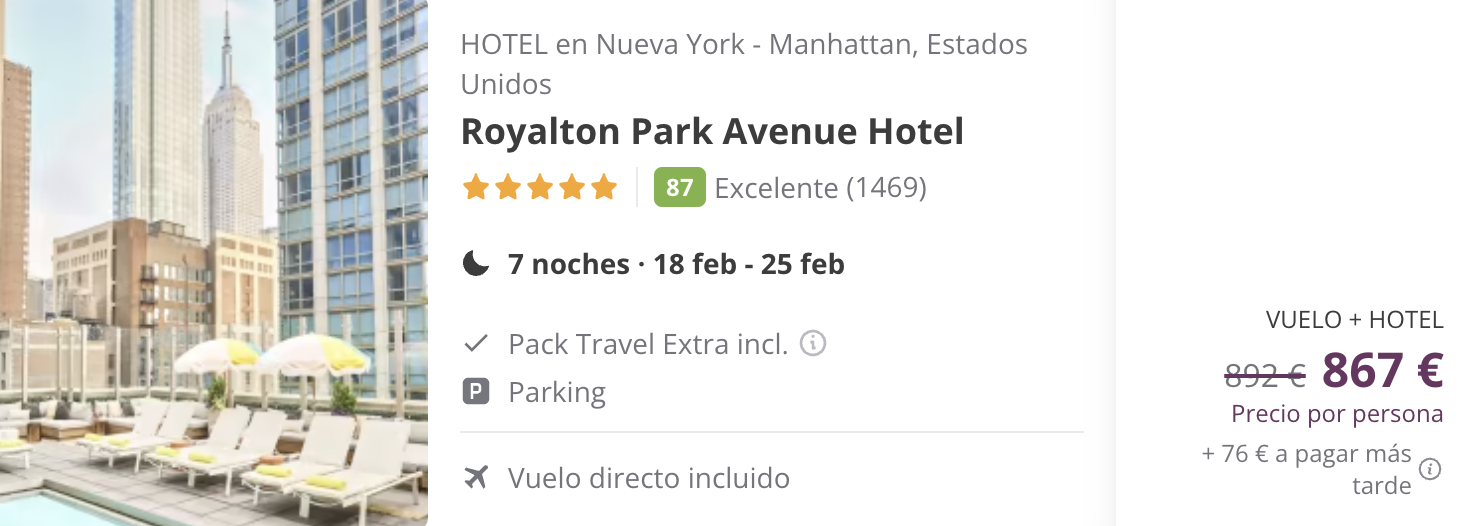Image resolution: width=1472 pixels, height=526 pixels.
Task: Click the 7 noches 18 feb - 25 feb dates
Action: point(676,264)
